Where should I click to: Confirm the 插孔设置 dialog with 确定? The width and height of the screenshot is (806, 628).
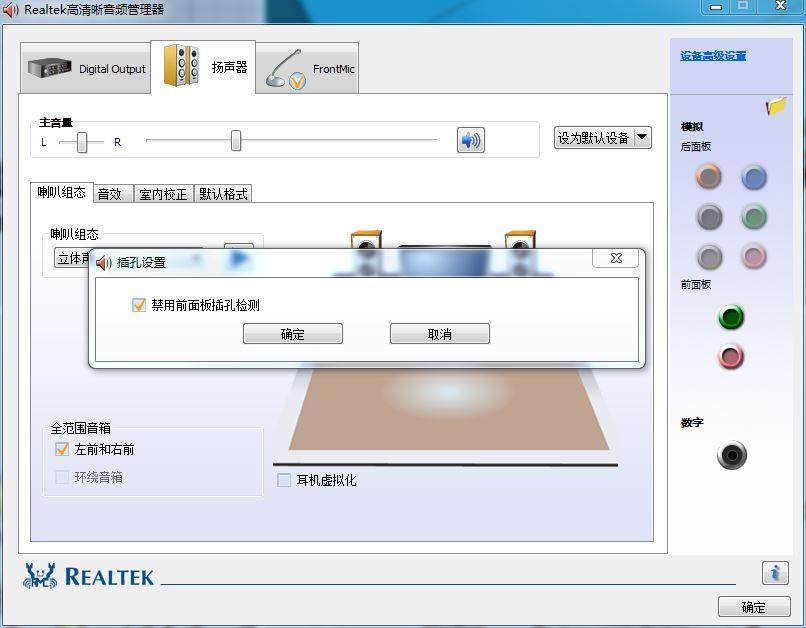[292, 333]
